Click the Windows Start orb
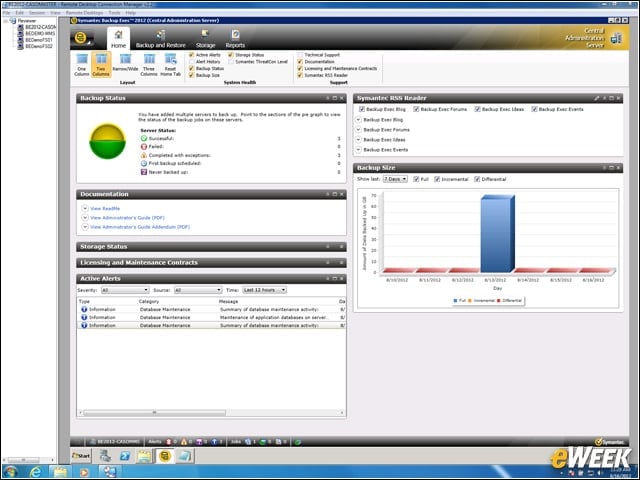640x480 pixels. click(10, 472)
